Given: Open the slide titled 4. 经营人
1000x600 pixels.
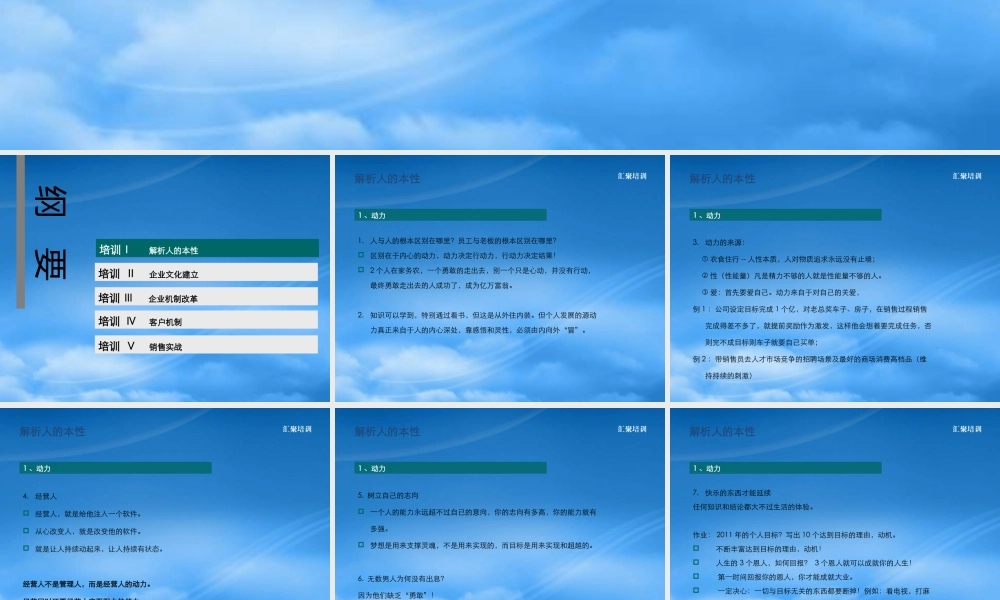Looking at the screenshot, I should point(165,504).
